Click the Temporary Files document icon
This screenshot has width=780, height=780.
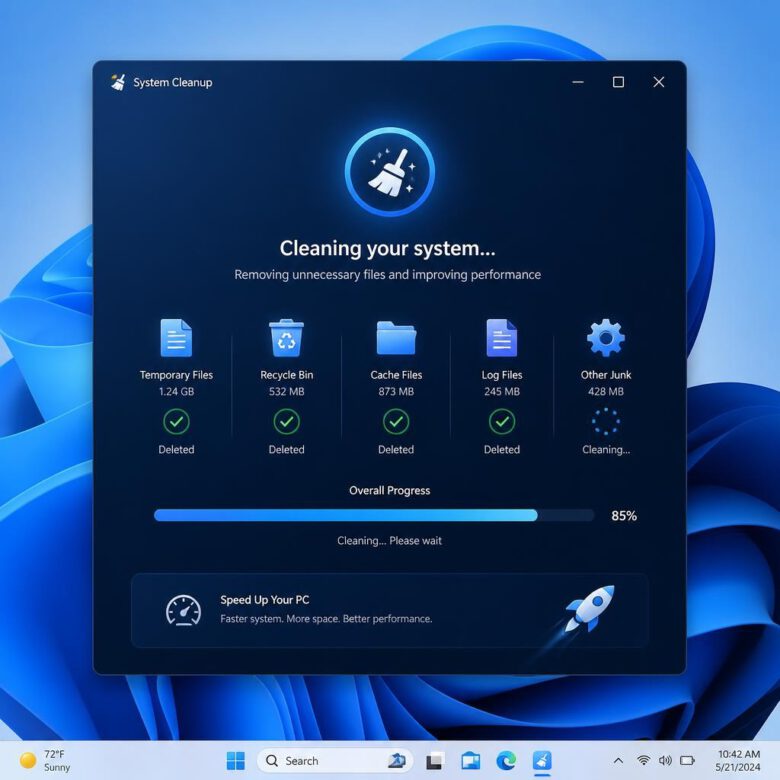[176, 338]
